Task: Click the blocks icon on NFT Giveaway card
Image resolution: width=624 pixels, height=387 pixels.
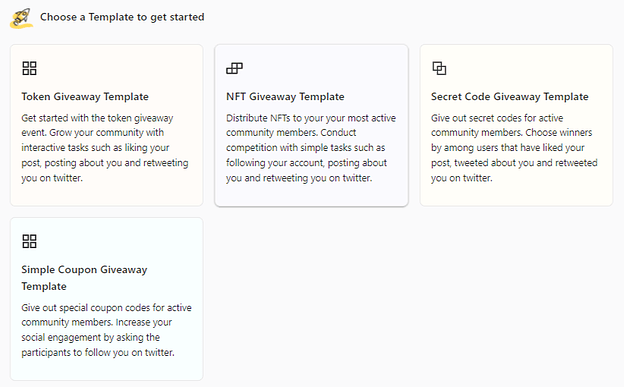Action: coord(234,68)
